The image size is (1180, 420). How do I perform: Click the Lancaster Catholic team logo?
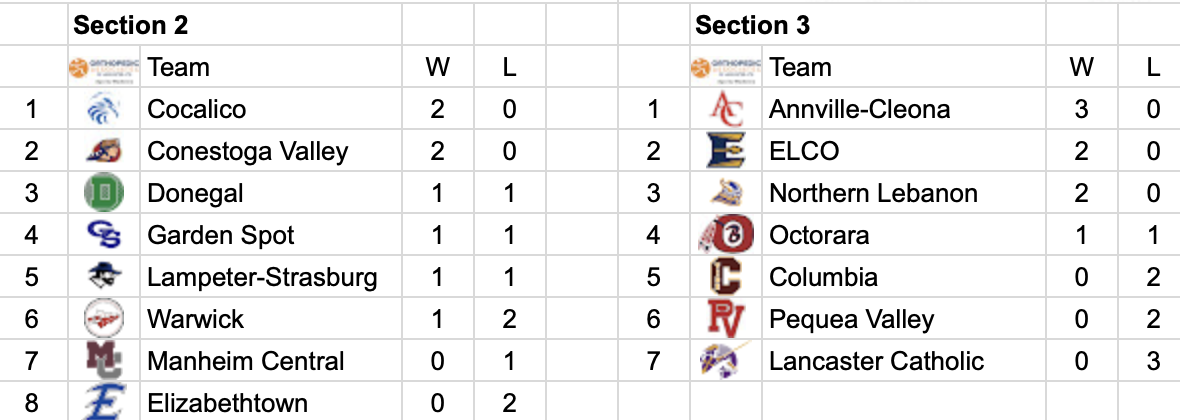[725, 360]
